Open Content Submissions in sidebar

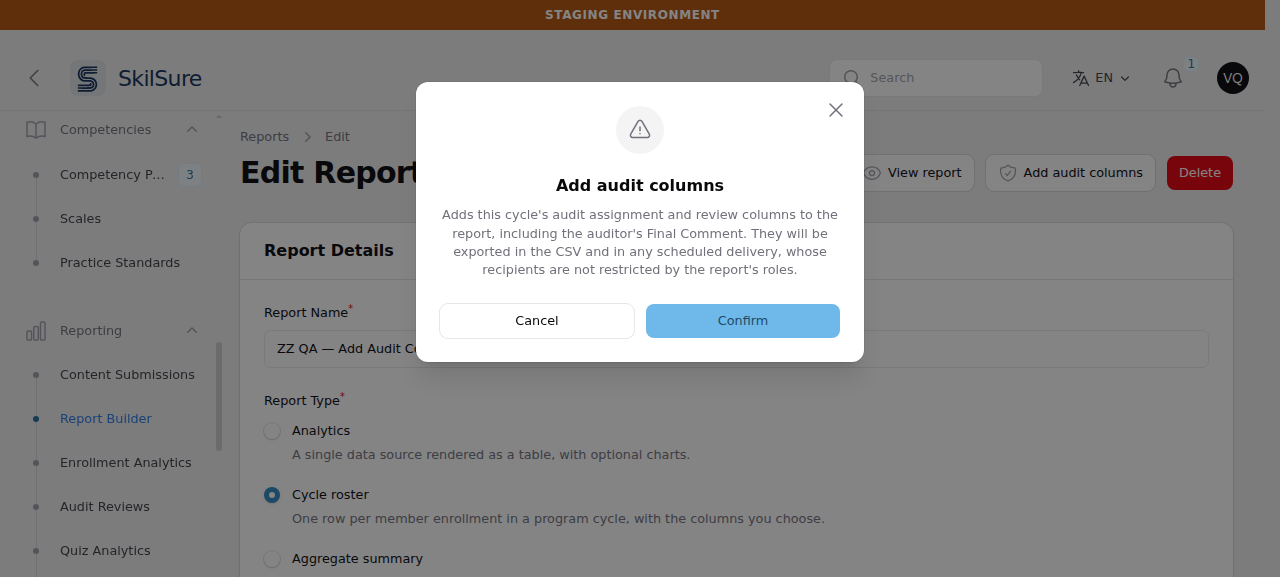click(x=127, y=375)
